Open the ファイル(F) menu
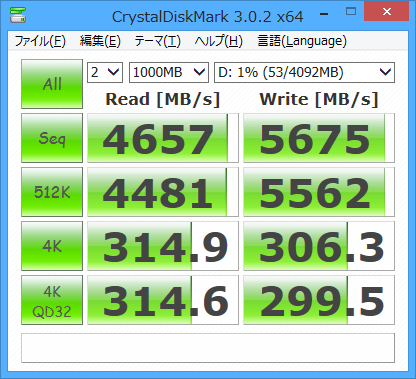 click(x=40, y=41)
